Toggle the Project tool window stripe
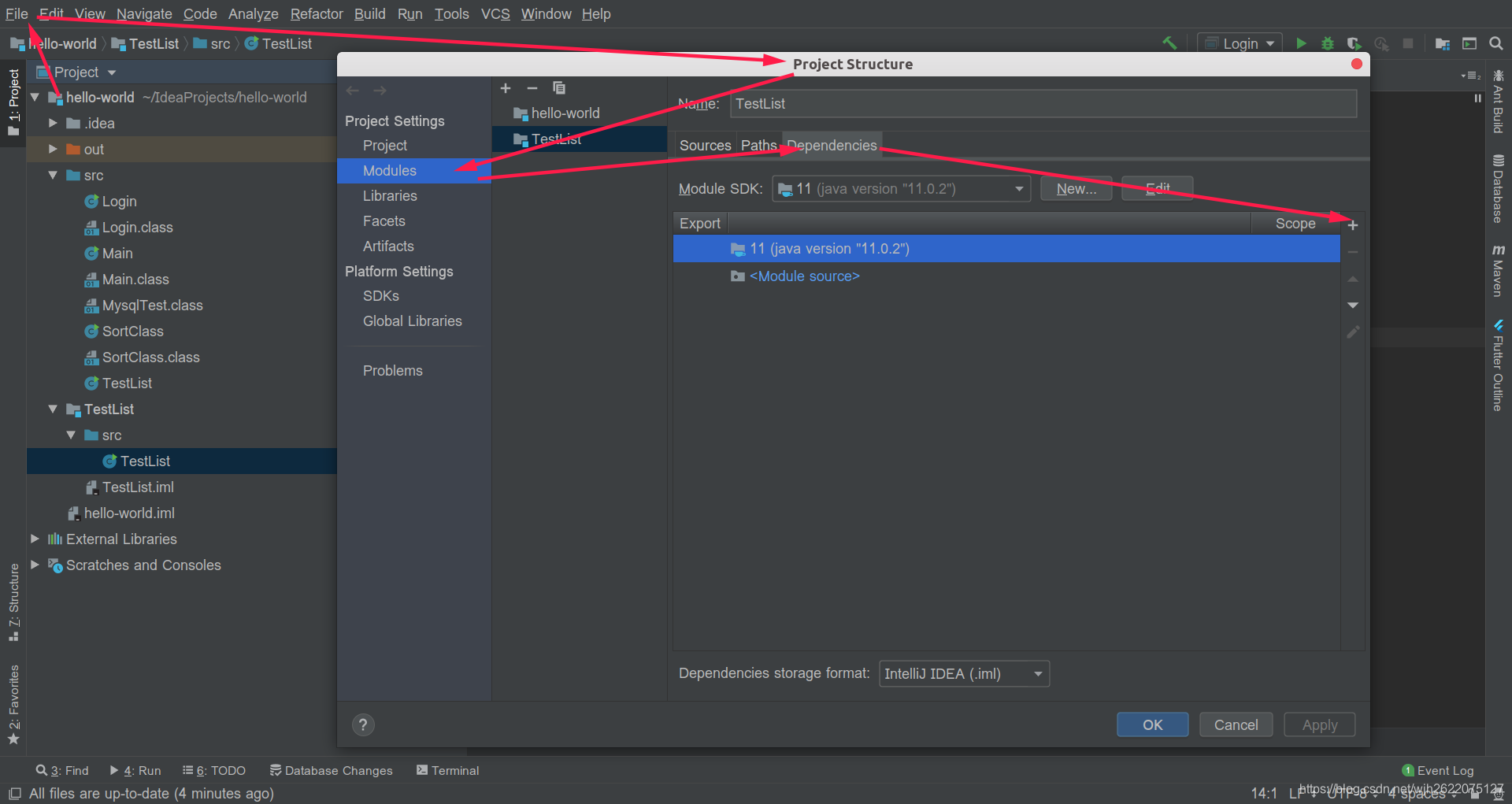This screenshot has width=1512, height=804. (x=13, y=102)
